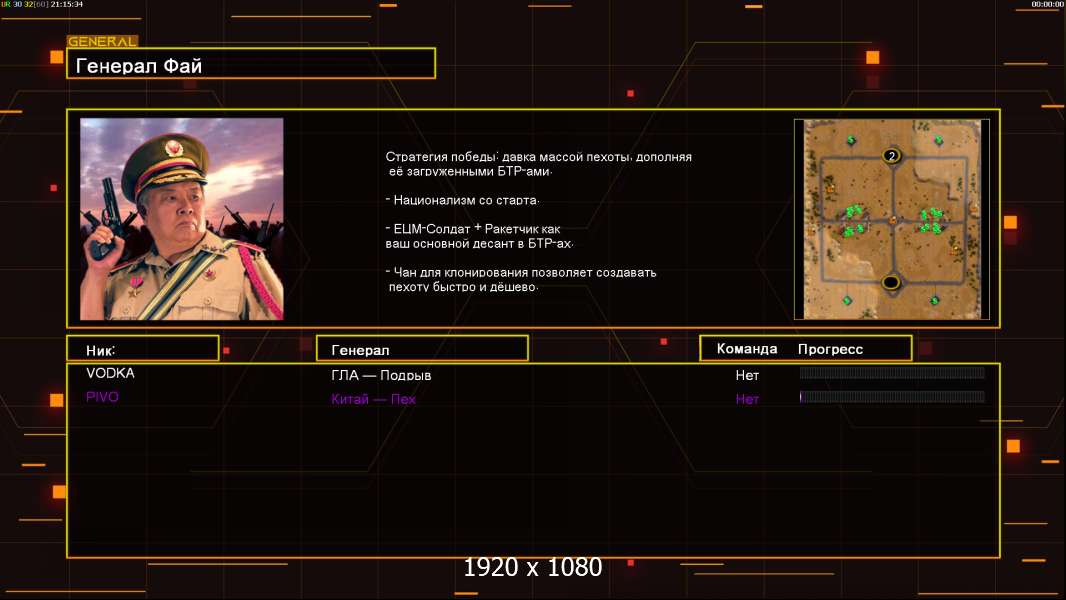Click supply icon in map's upper-right corner

(x=938, y=141)
